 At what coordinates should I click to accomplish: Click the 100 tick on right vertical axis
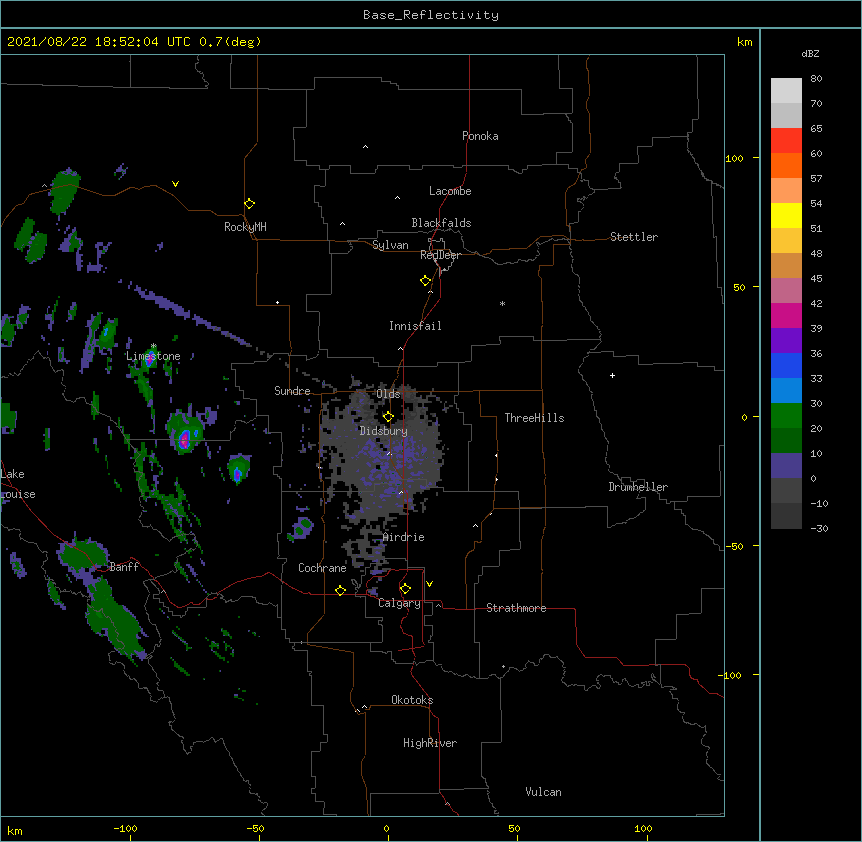(734, 158)
